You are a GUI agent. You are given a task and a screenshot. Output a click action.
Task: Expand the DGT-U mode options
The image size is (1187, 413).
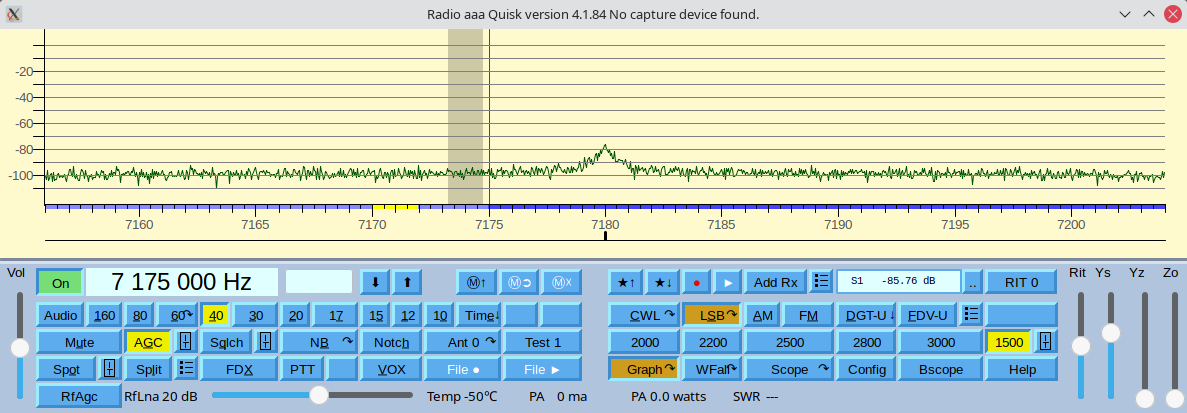pyautogui.click(x=870, y=315)
